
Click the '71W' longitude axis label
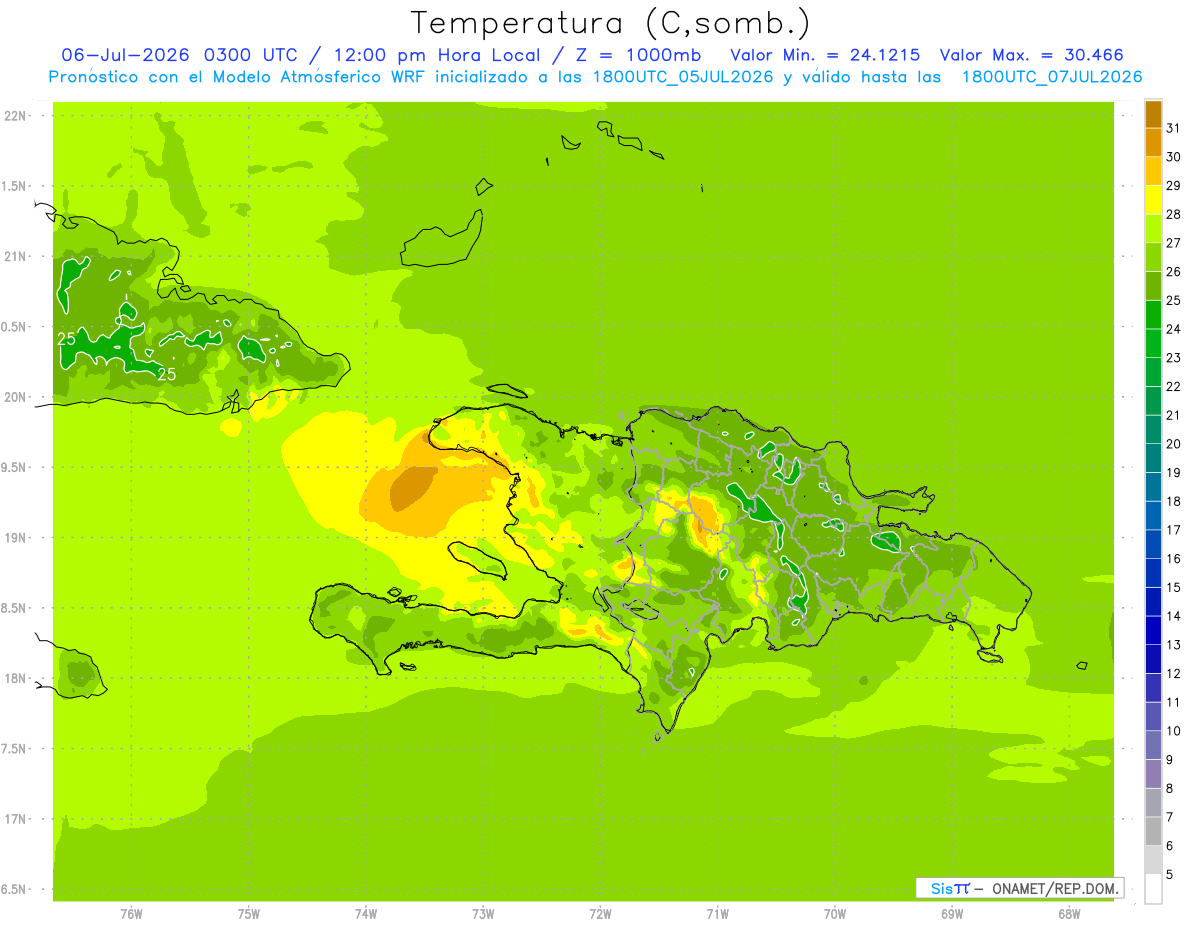(717, 913)
